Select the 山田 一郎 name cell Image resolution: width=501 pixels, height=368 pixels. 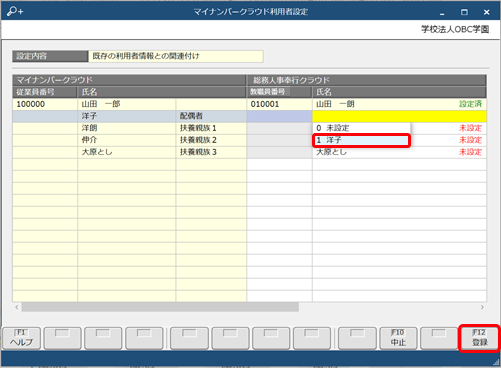(x=127, y=104)
